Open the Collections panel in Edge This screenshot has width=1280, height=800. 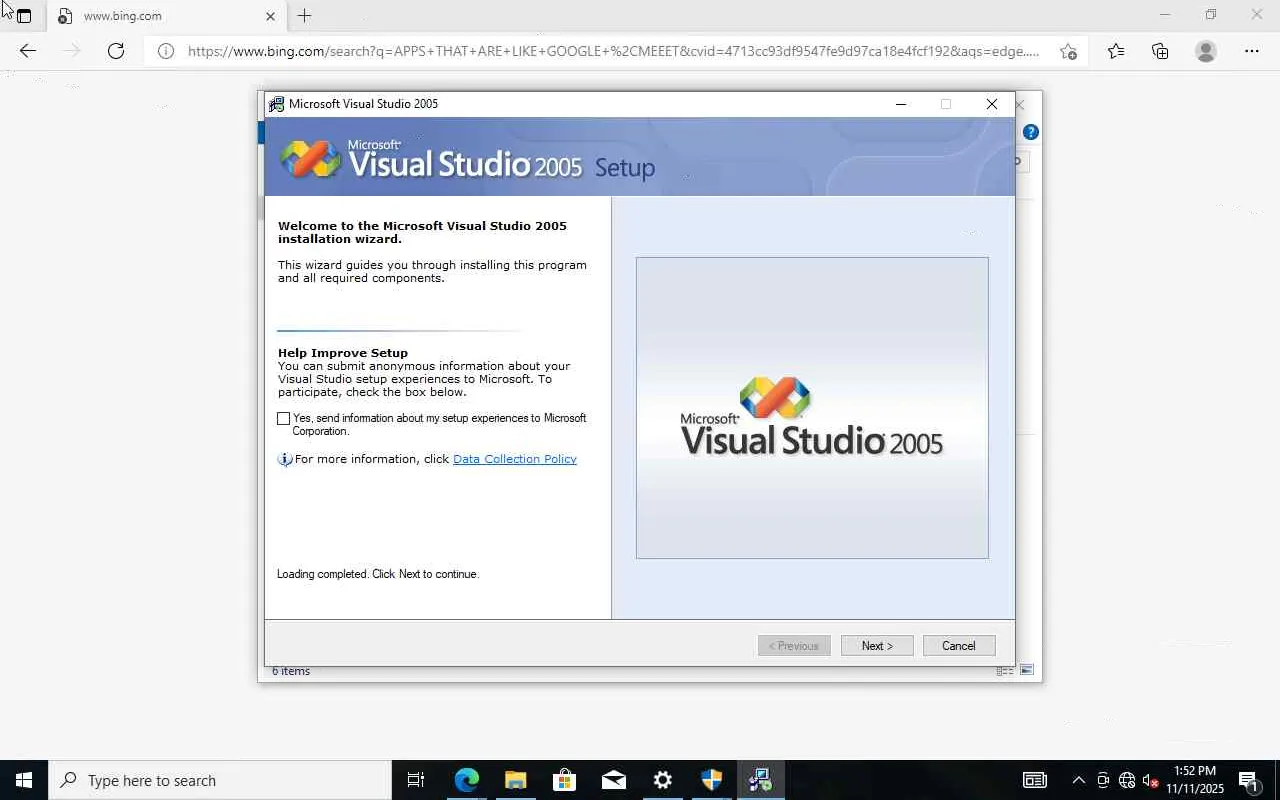click(x=1160, y=51)
